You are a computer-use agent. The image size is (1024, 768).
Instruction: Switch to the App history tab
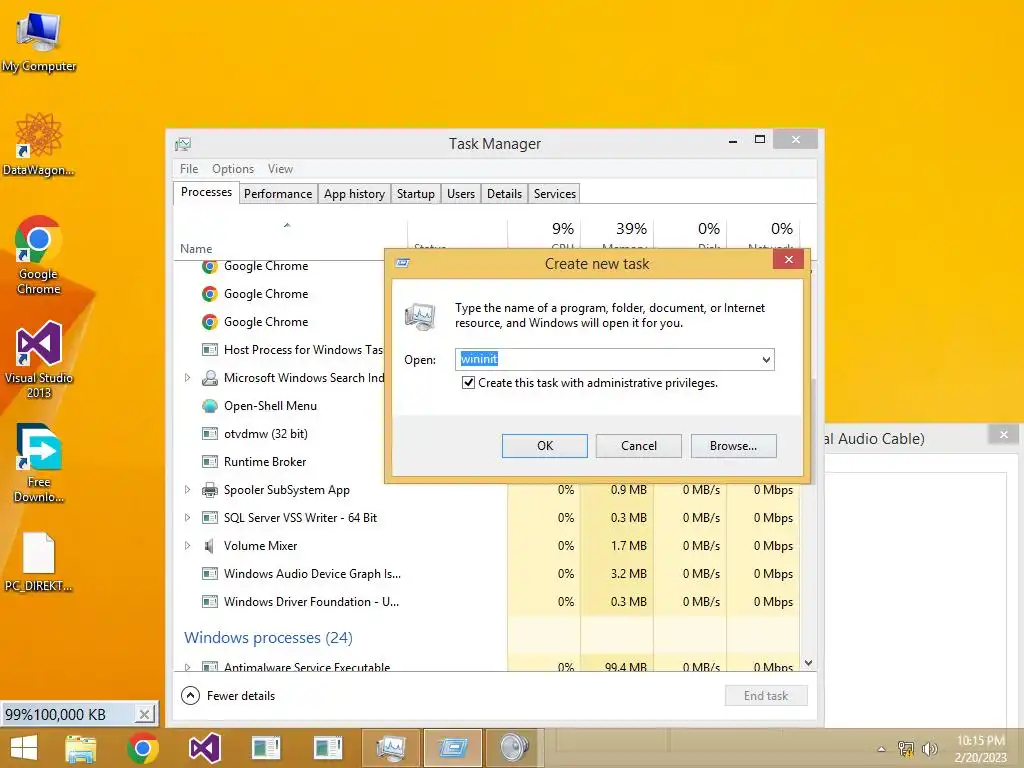354,194
